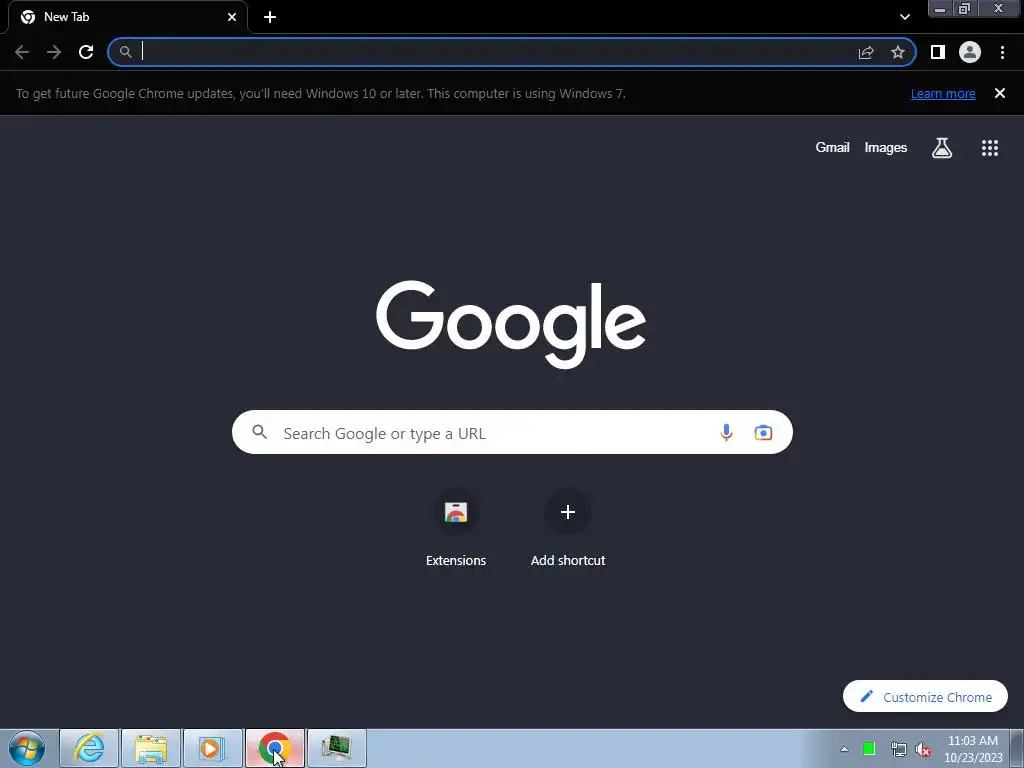The width and height of the screenshot is (1024, 768).
Task: Open the Search Labs flask icon
Action: [942, 148]
